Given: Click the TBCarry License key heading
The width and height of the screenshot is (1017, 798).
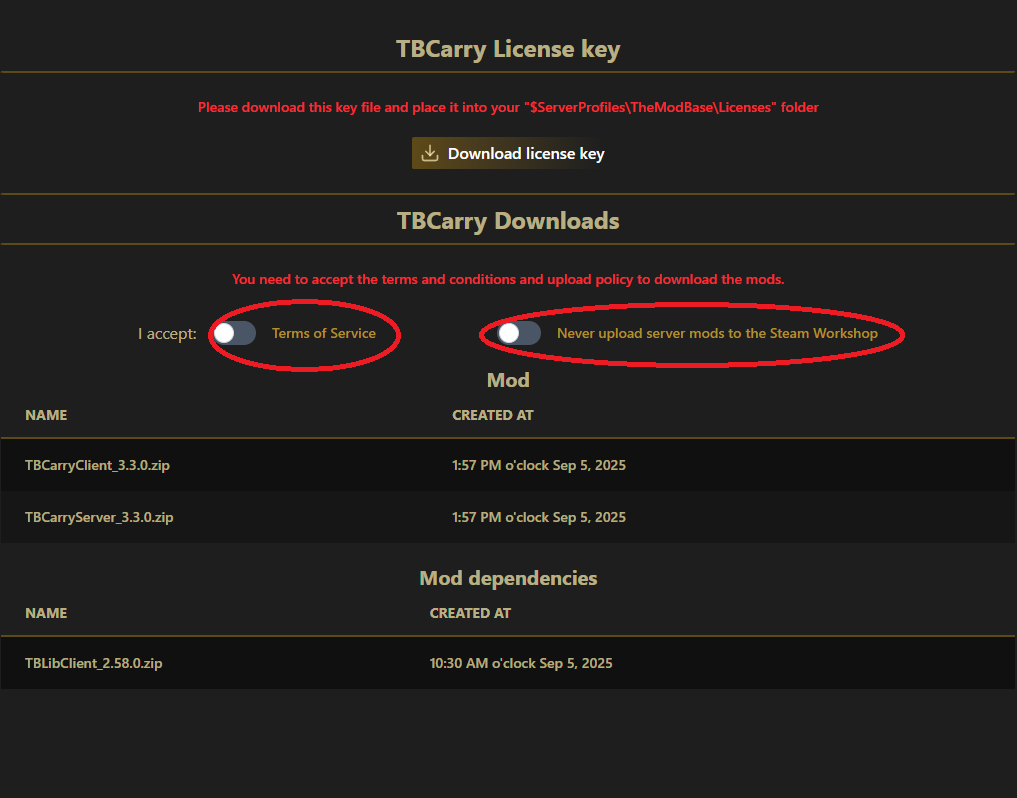Looking at the screenshot, I should [x=508, y=49].
